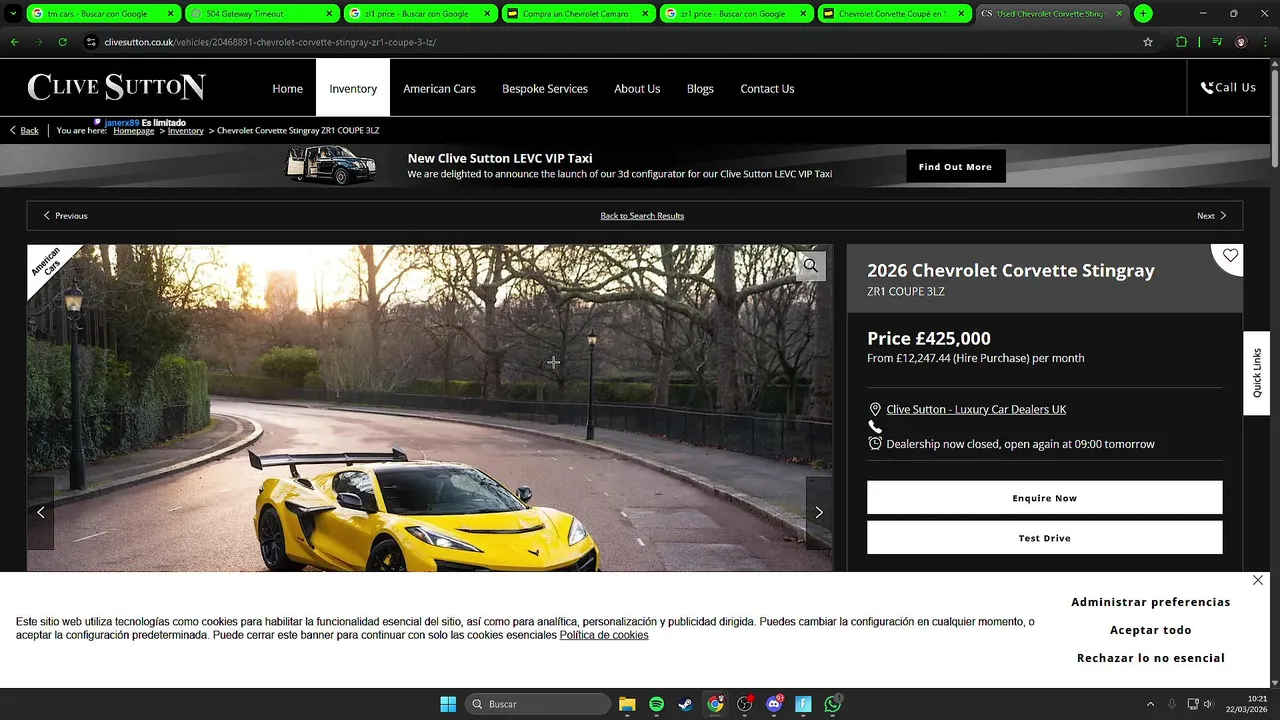Open File Explorer from the taskbar
Viewport: 1280px width, 720px height.
point(627,704)
